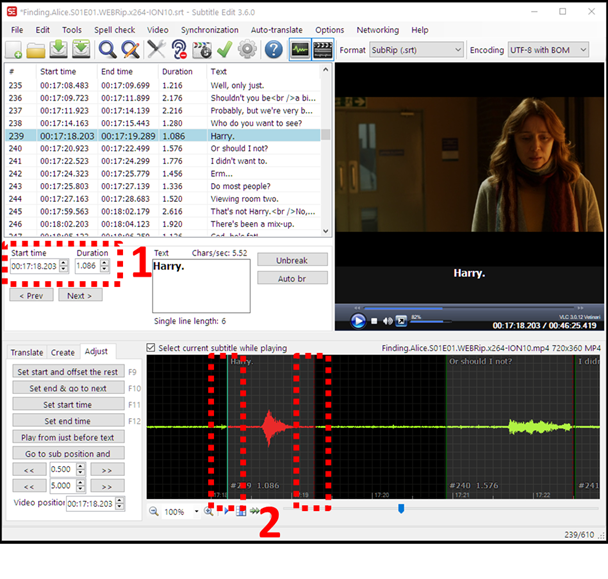The width and height of the screenshot is (608, 579).
Task: Toggle 'Select current subtitle while playing' checkbox
Action: pos(151,347)
